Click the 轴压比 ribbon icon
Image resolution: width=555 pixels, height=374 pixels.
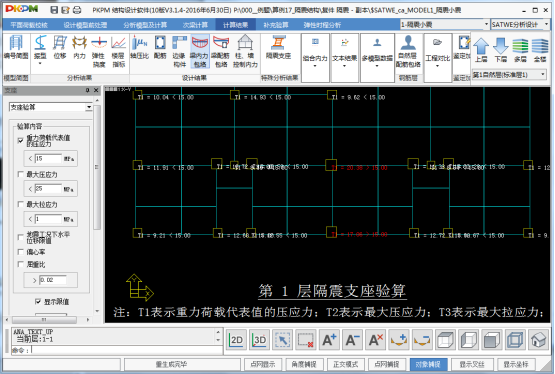tap(139, 48)
